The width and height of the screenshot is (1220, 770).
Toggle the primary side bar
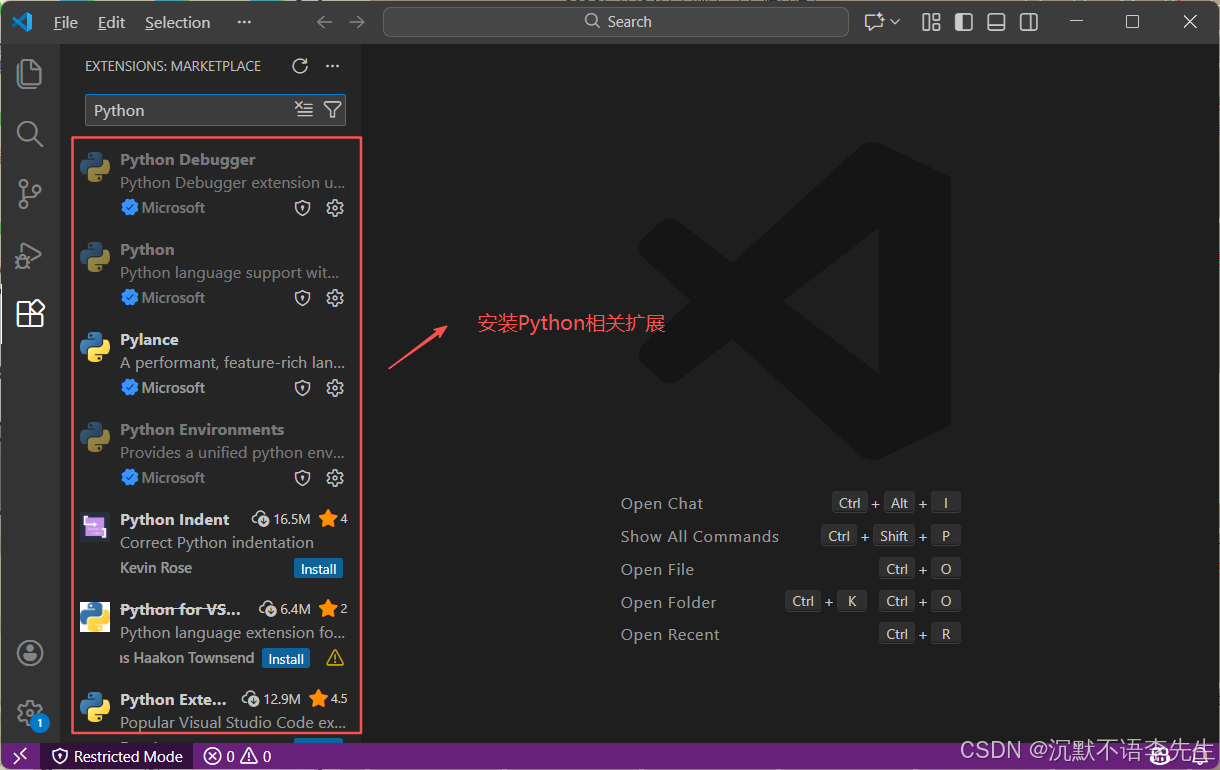964,22
